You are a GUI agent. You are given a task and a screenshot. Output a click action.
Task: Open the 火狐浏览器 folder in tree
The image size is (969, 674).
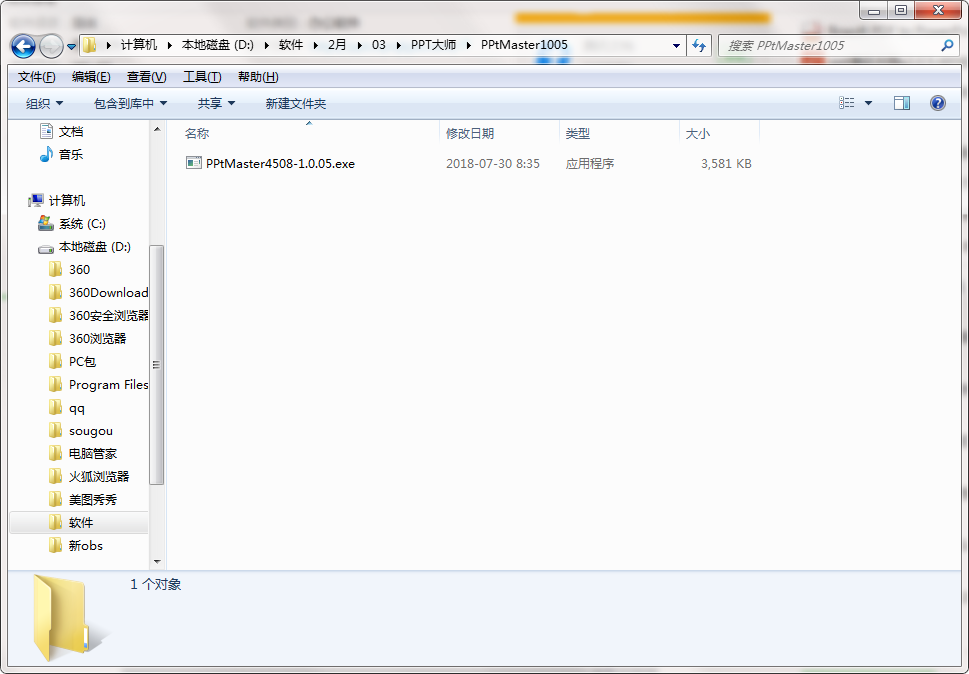[x=99, y=476]
